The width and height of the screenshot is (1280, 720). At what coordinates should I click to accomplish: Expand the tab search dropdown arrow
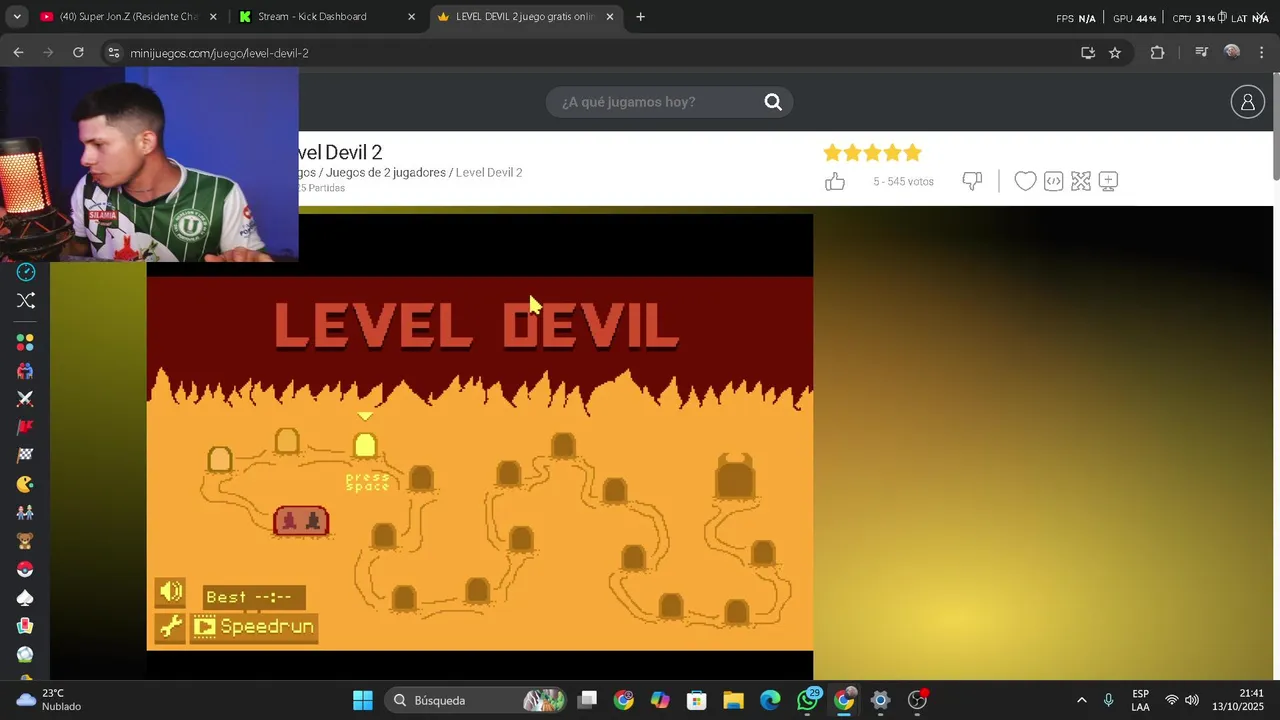point(16,17)
